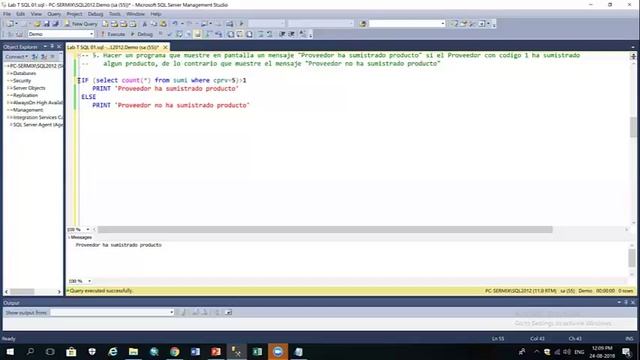Open File Explorer from the taskbar
Viewport: 640px width, 360px height.
(133, 351)
